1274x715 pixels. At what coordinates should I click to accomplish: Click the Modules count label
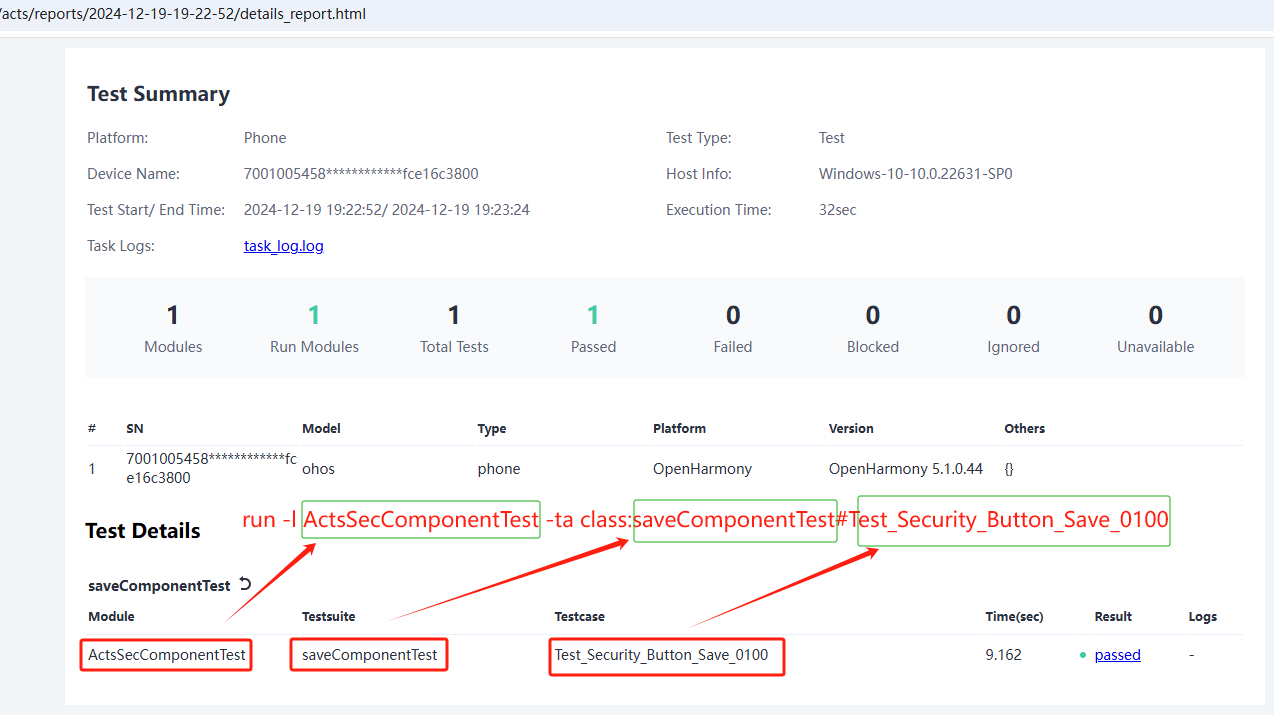(x=173, y=347)
